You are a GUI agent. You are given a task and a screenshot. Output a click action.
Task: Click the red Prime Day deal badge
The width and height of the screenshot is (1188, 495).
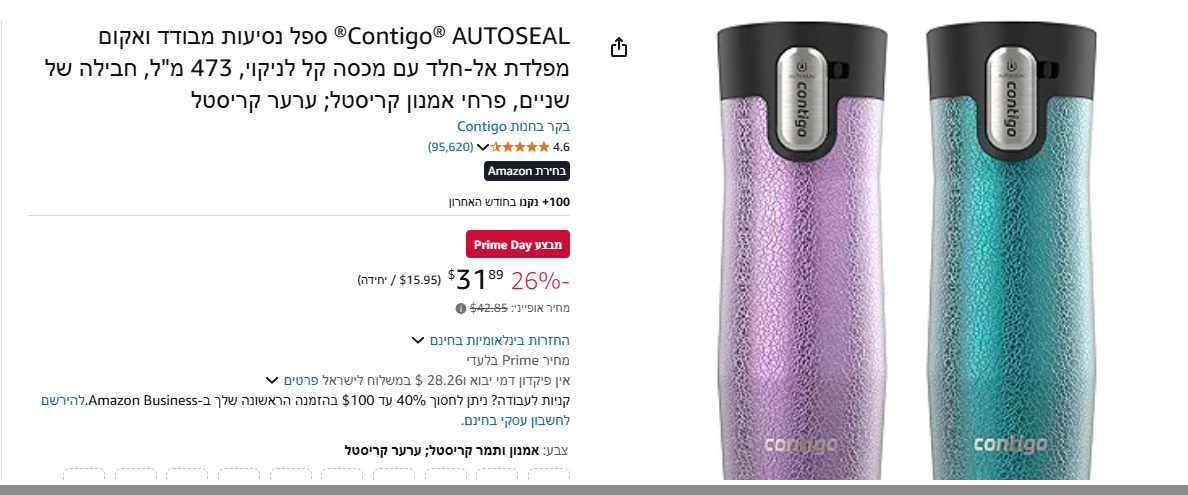pyautogui.click(x=517, y=245)
